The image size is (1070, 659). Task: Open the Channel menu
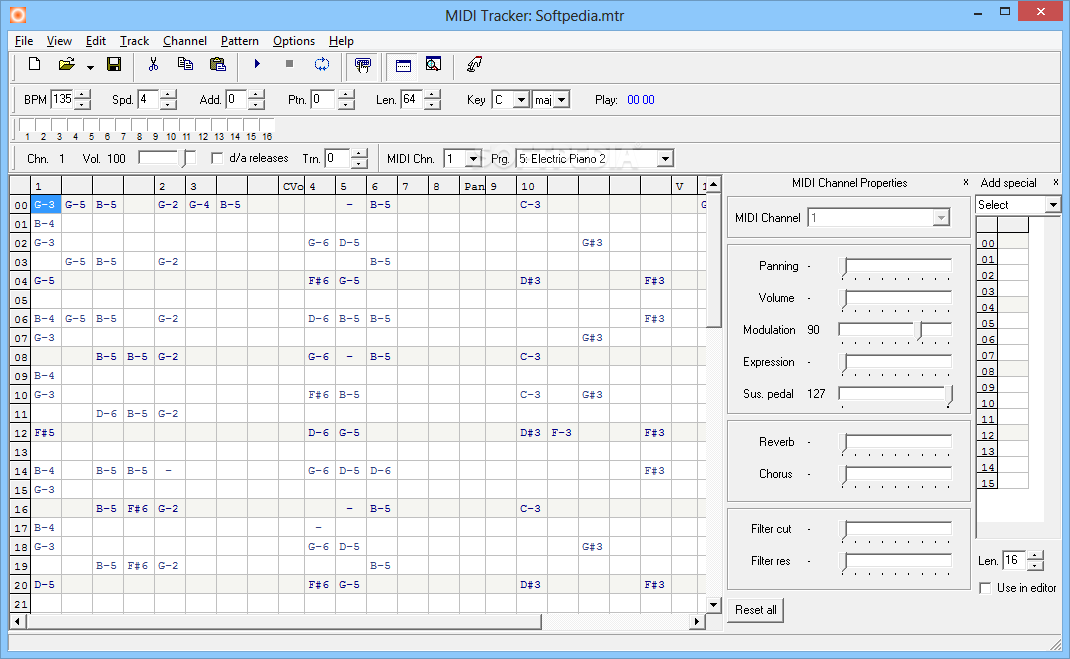click(184, 41)
